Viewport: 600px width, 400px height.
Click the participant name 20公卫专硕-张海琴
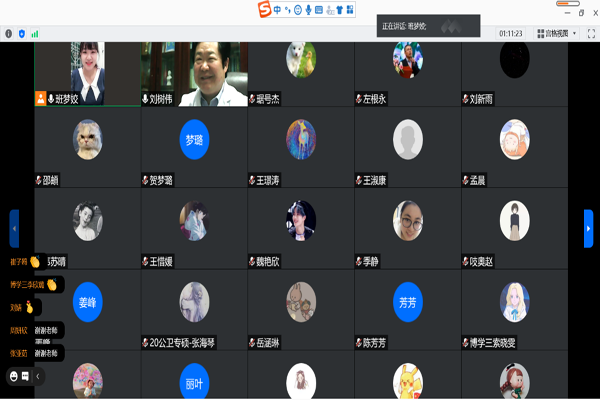(x=182, y=343)
